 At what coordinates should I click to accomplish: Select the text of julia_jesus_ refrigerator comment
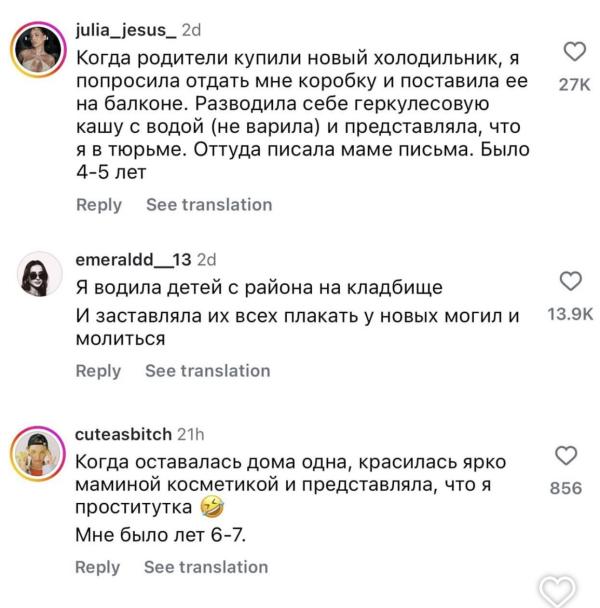click(x=303, y=115)
